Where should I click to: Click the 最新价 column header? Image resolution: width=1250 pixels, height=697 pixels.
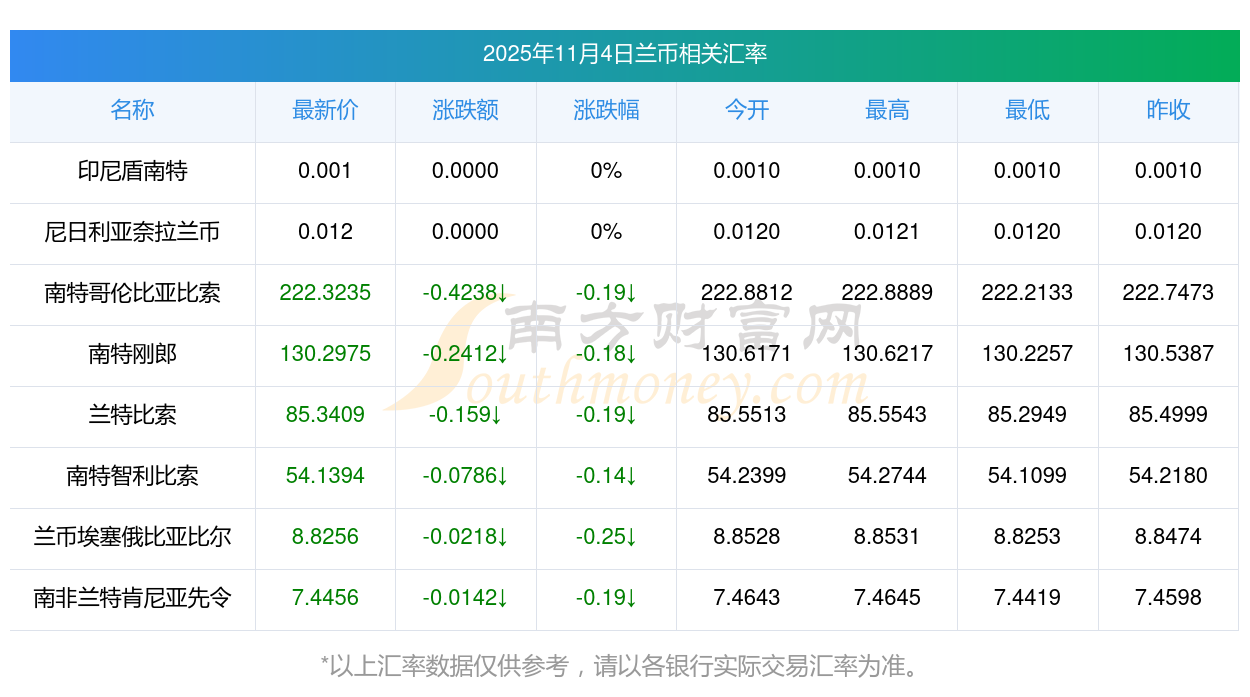coord(325,111)
